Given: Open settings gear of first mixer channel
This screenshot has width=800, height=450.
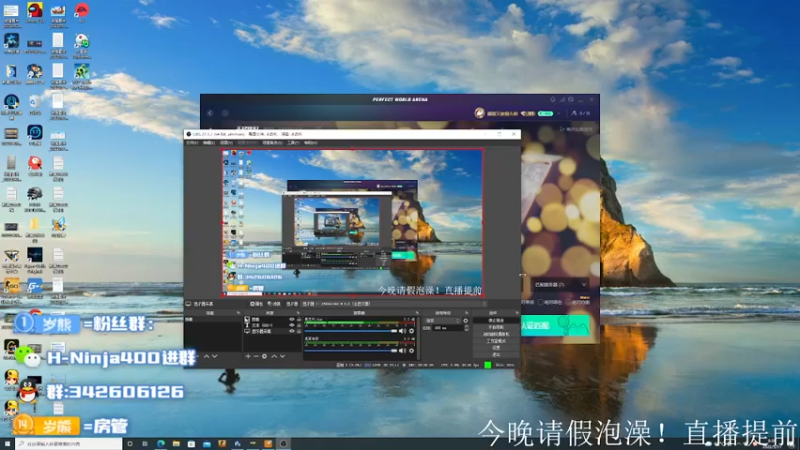Looking at the screenshot, I should click(411, 331).
